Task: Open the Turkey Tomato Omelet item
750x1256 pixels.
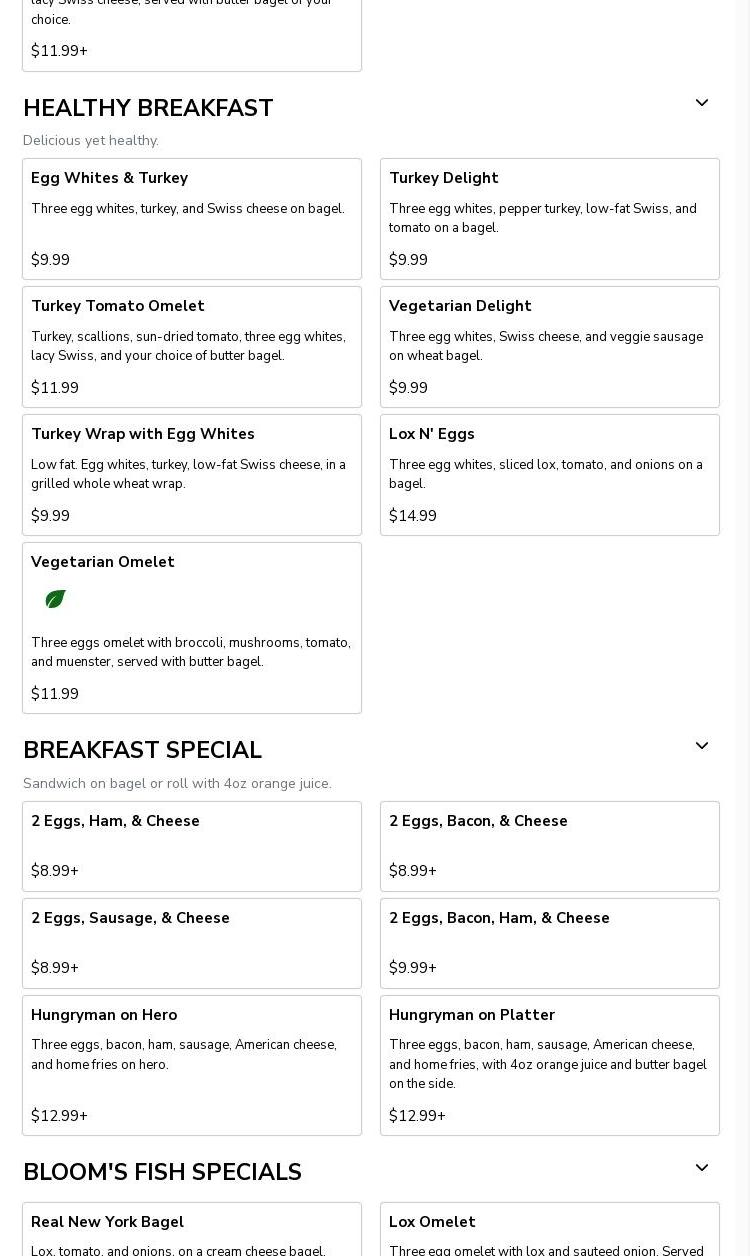Action: coord(191,347)
